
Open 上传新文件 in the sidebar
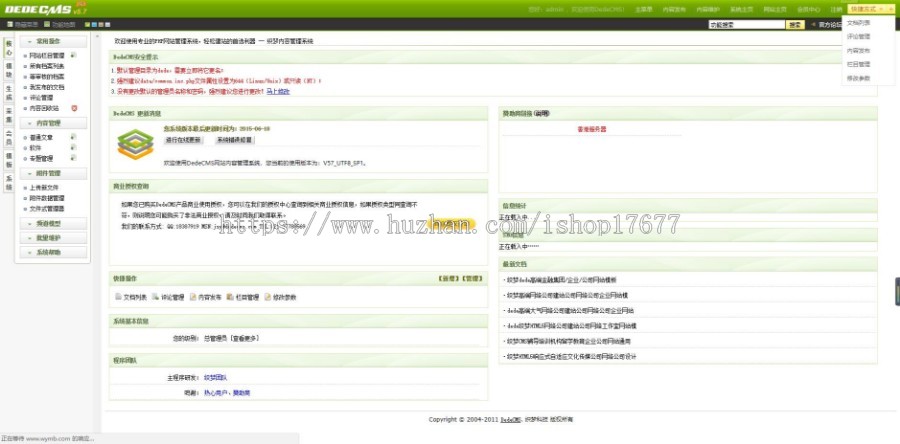[44, 188]
